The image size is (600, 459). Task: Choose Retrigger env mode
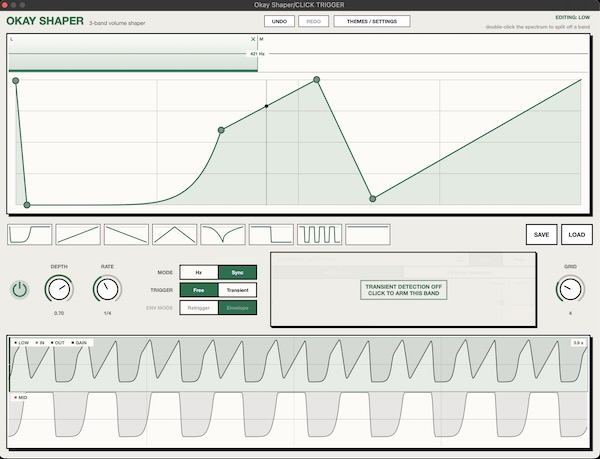tap(199, 308)
